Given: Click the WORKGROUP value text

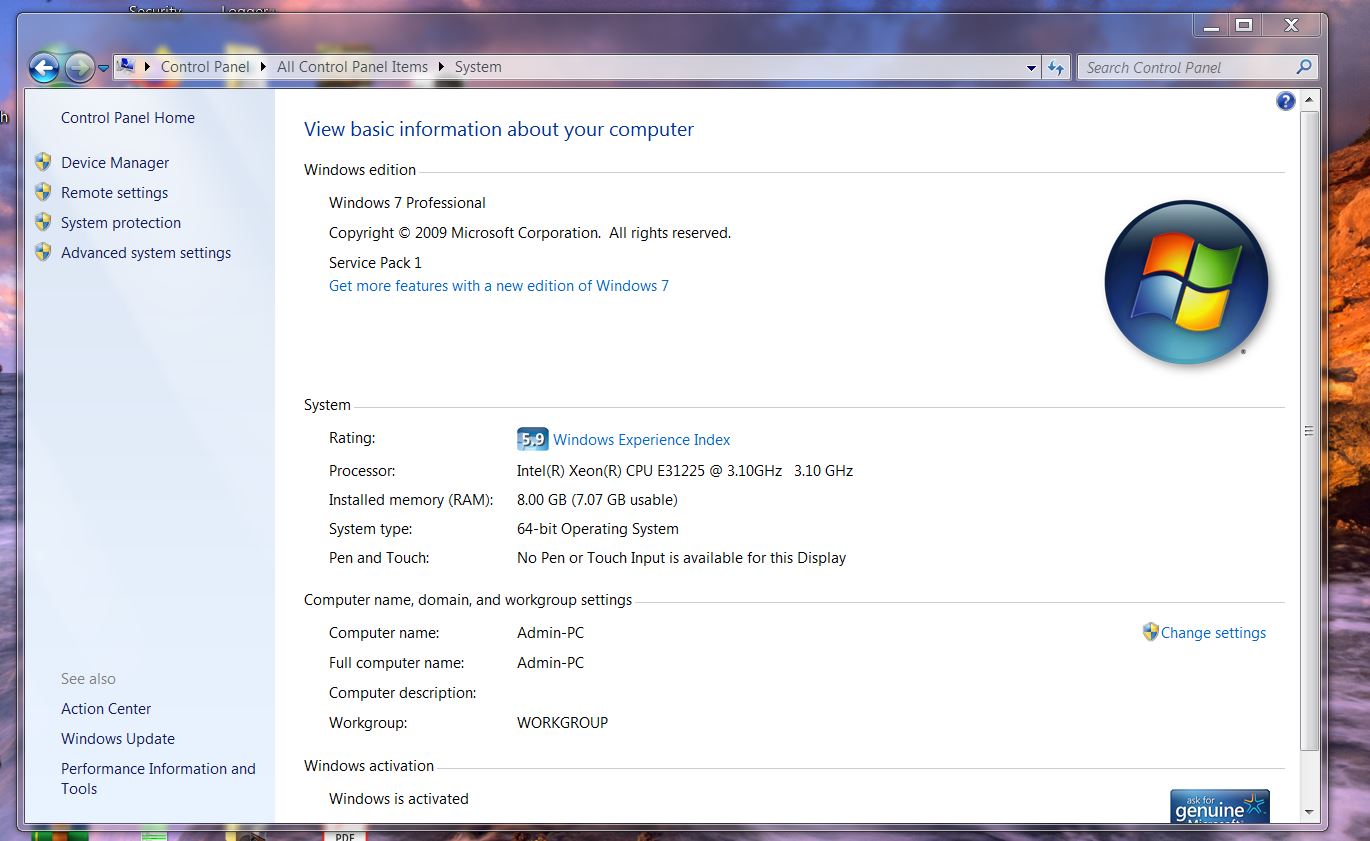Looking at the screenshot, I should tap(562, 723).
